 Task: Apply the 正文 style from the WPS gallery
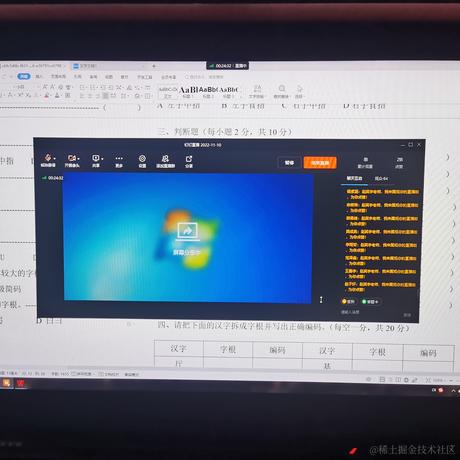[x=168, y=92]
